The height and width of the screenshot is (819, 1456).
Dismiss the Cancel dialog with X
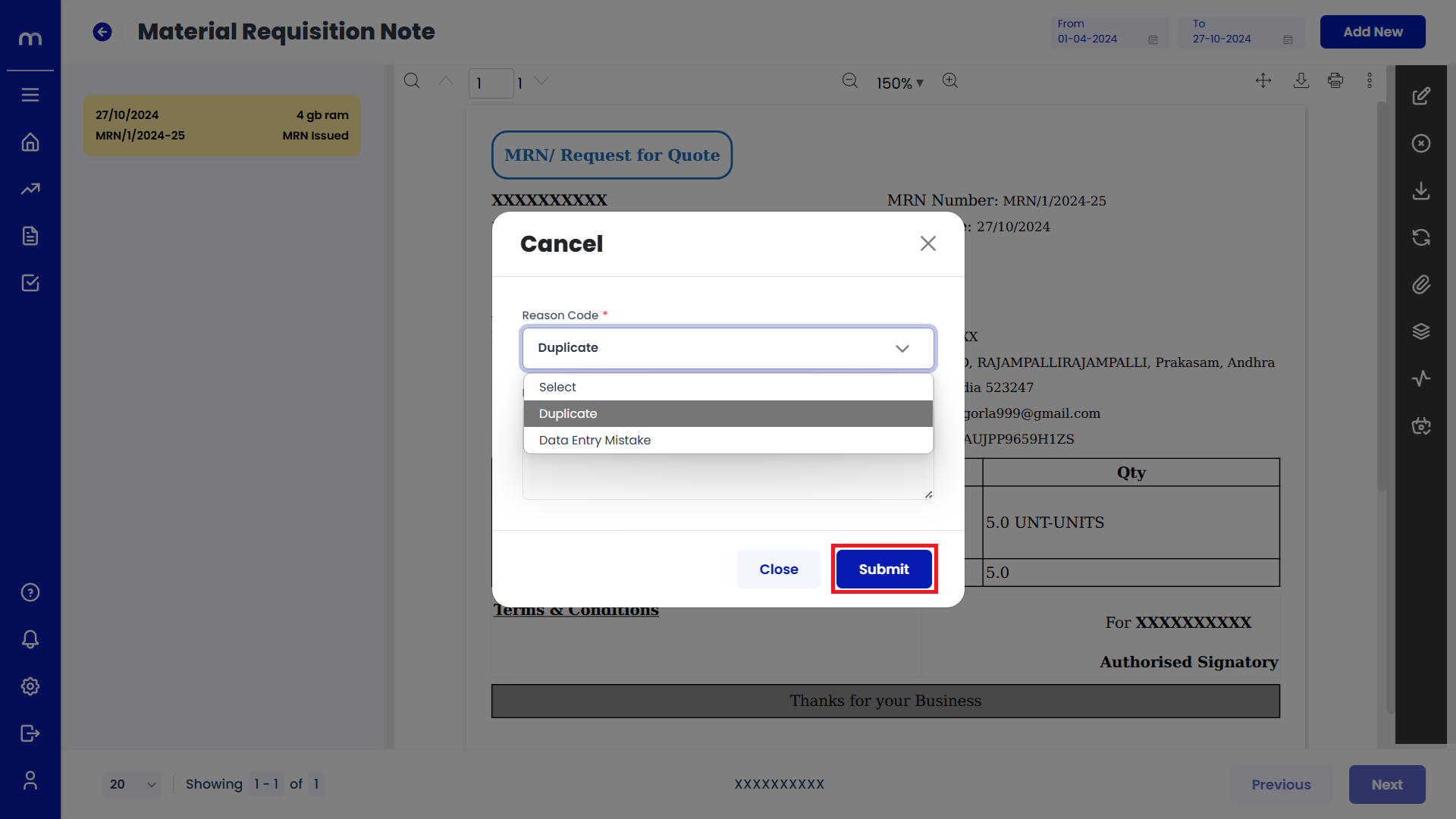[x=928, y=243]
